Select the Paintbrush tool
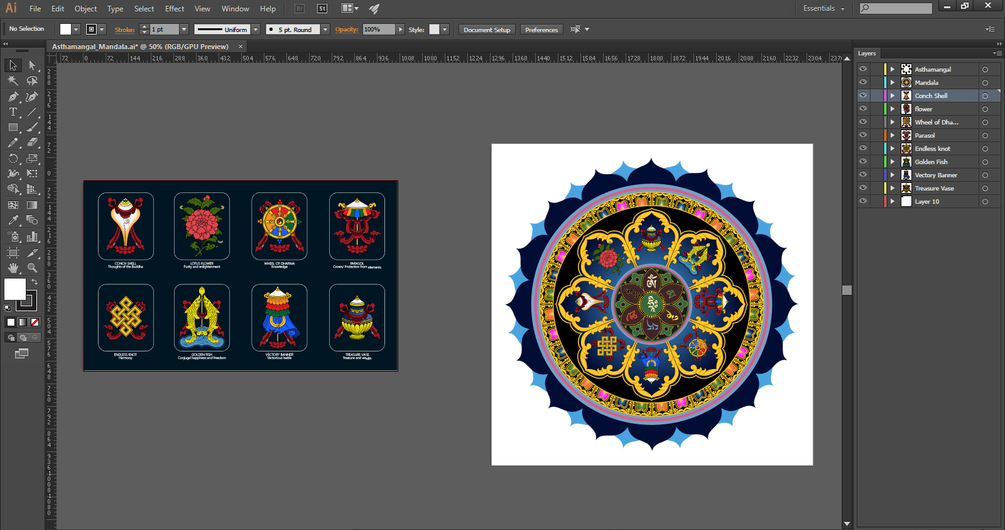 [x=31, y=128]
